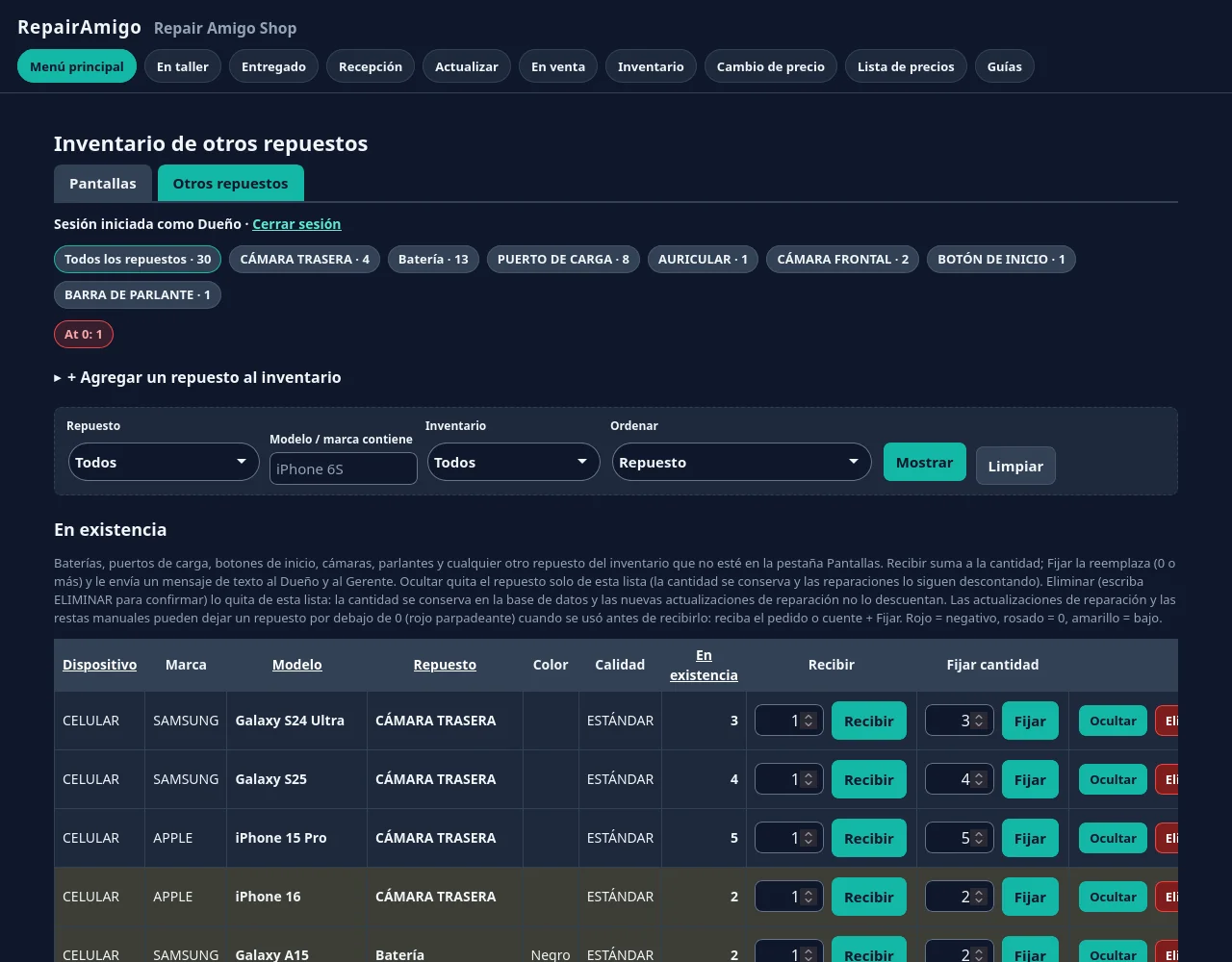Screen dimensions: 1232x962
Task: Open Lista de precios page
Action: click(x=906, y=66)
